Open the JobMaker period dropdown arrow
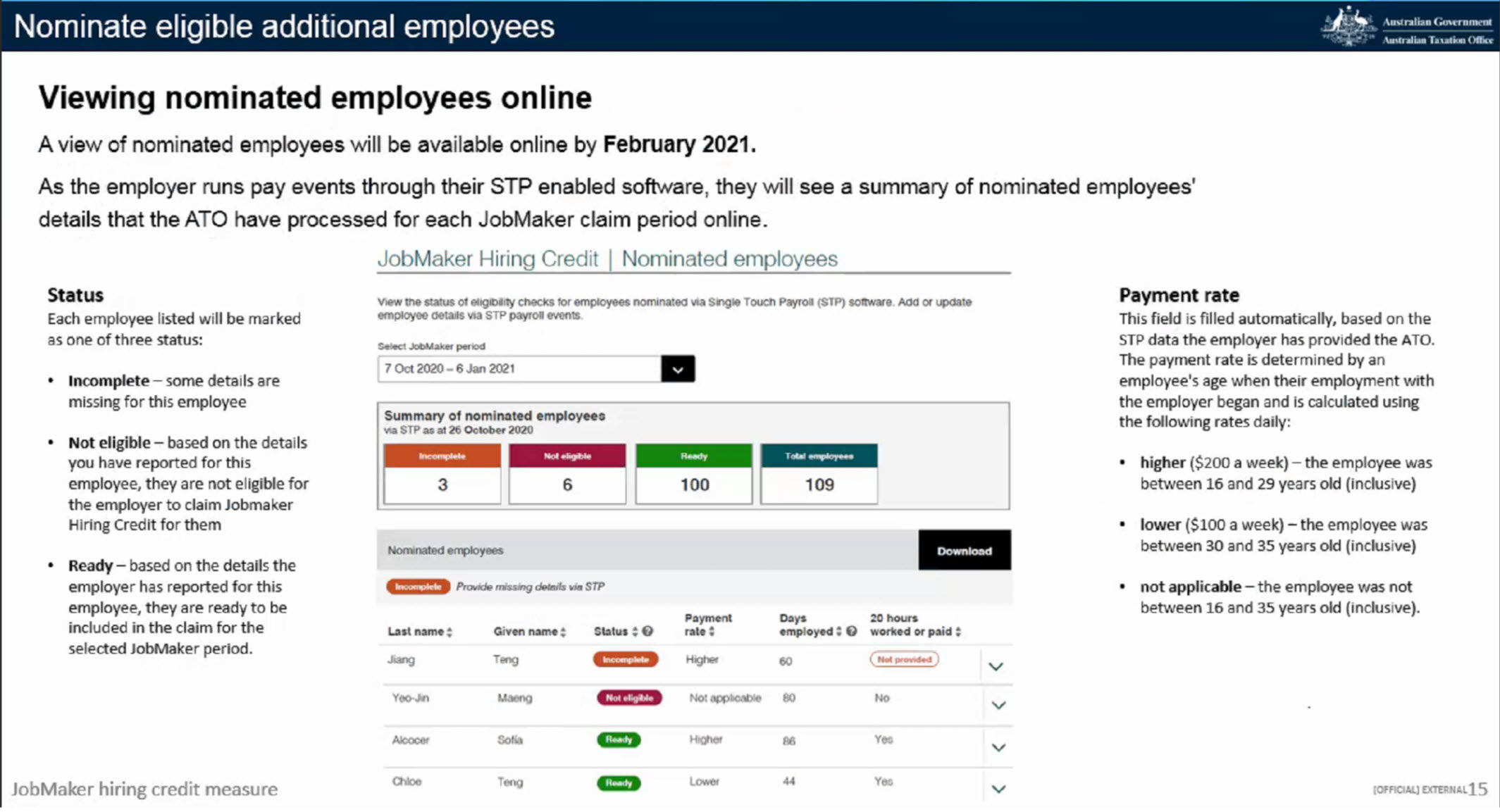The height and width of the screenshot is (812, 1500). tap(678, 369)
